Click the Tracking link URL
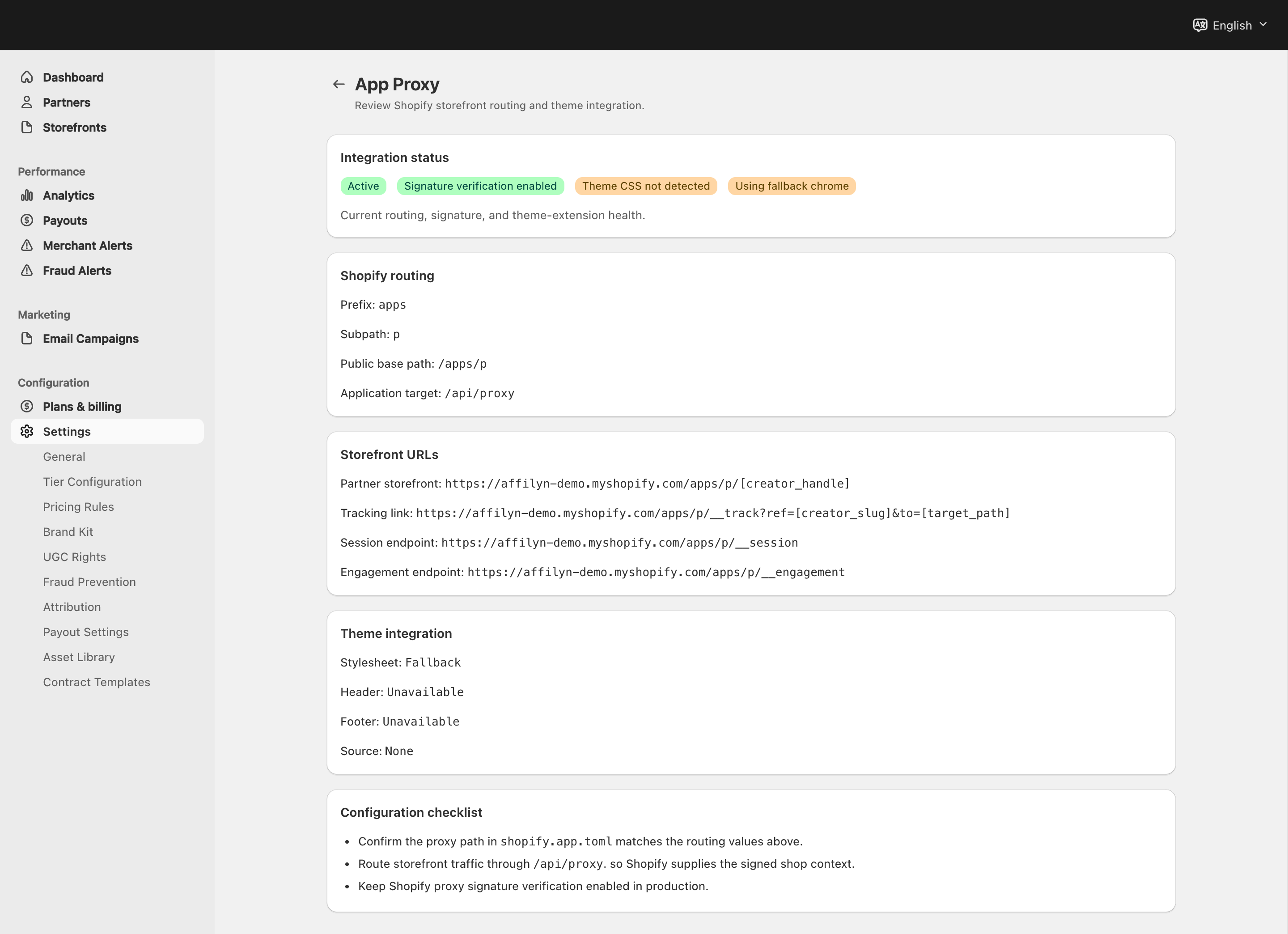 pyautogui.click(x=713, y=513)
